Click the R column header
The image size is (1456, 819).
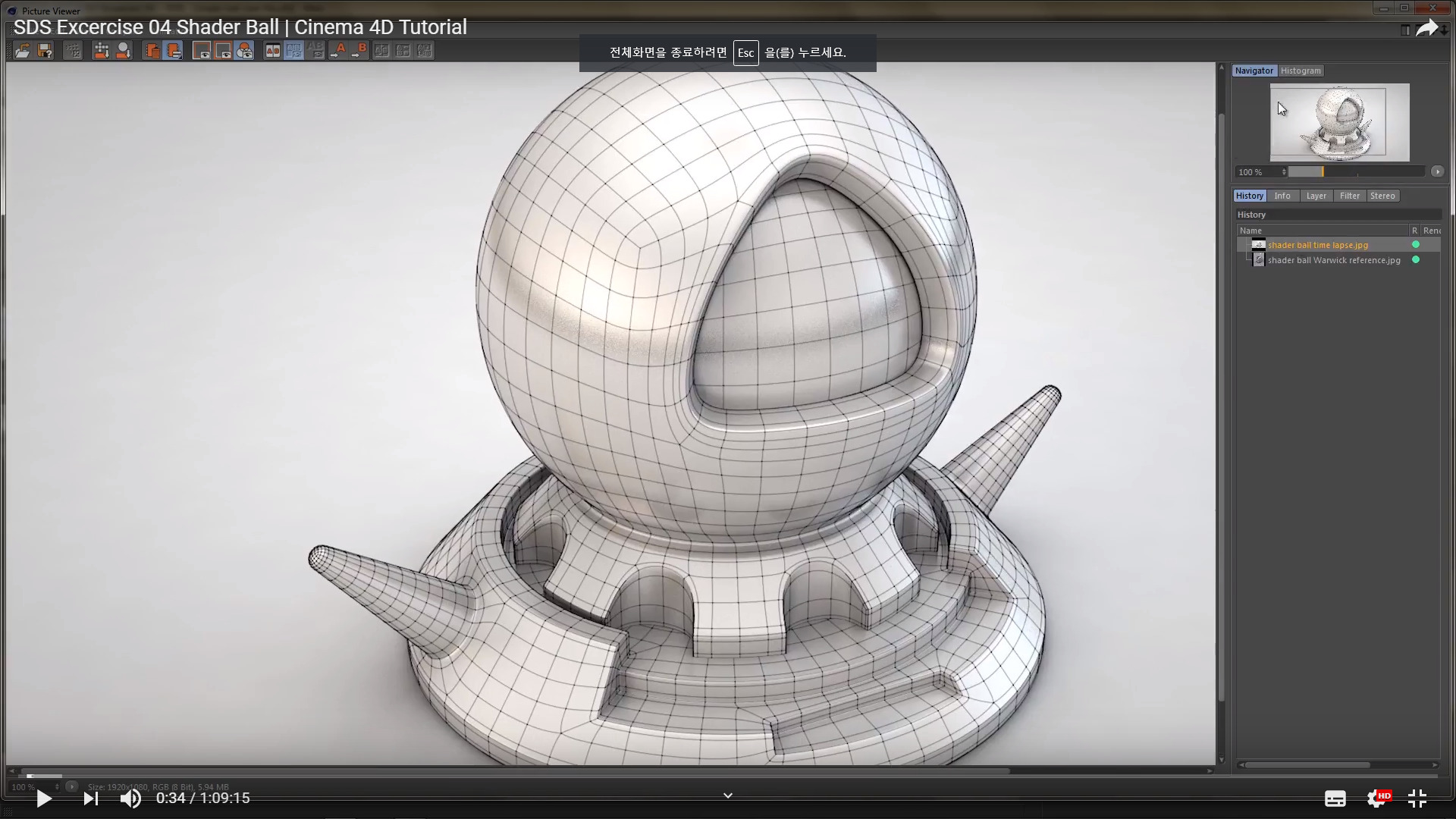[1414, 231]
